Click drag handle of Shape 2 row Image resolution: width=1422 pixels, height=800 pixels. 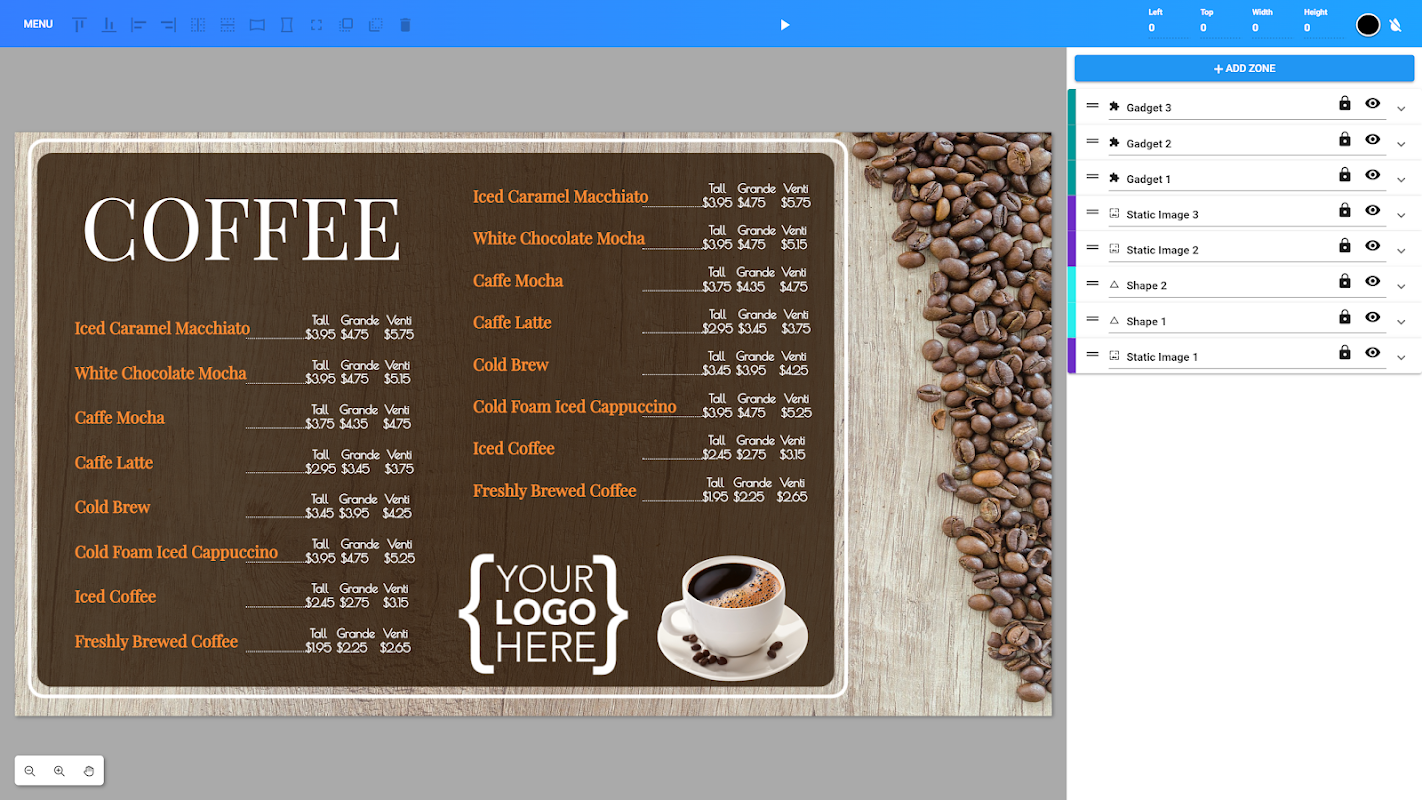(1092, 284)
